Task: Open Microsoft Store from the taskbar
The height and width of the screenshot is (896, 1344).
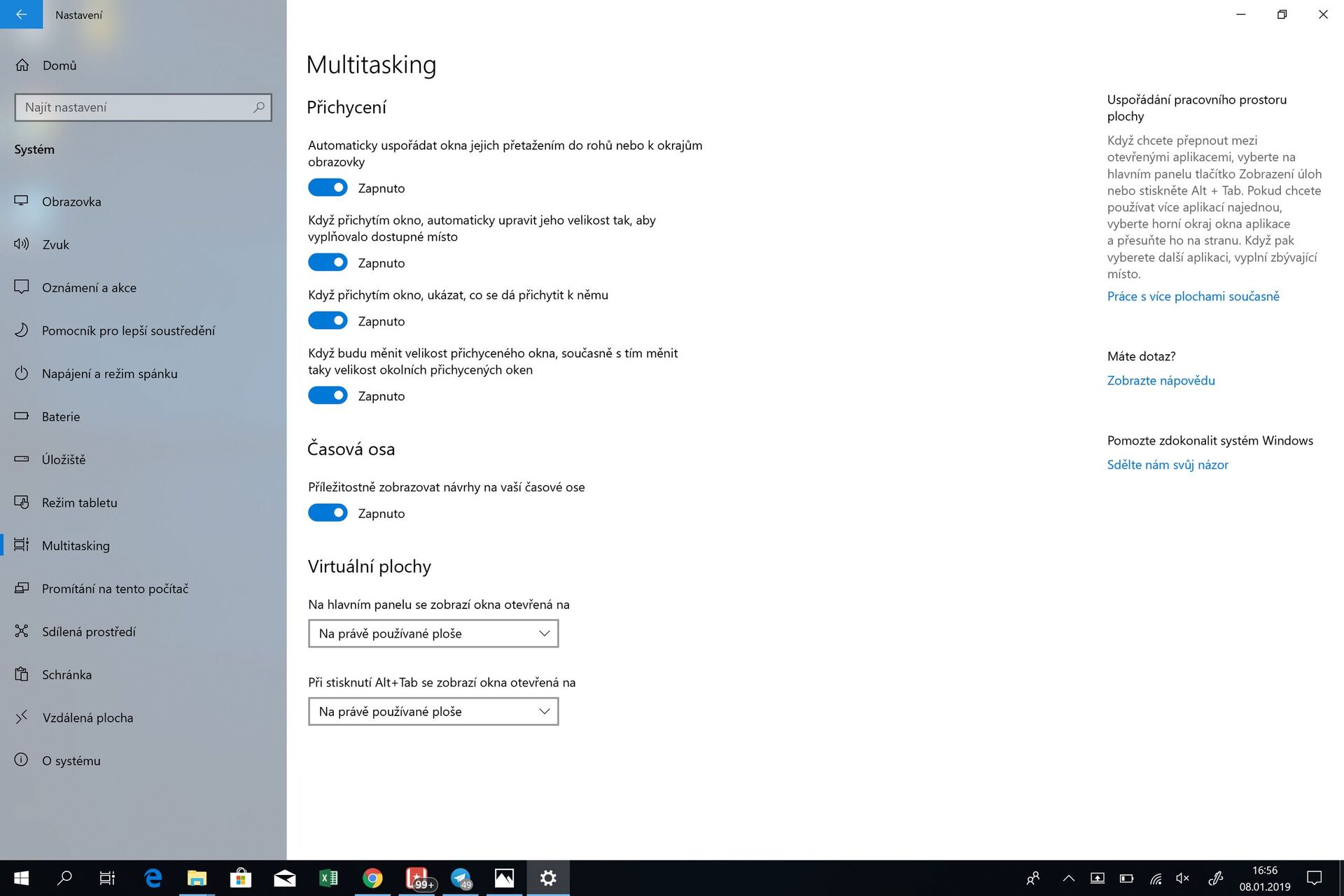Action: tap(241, 877)
